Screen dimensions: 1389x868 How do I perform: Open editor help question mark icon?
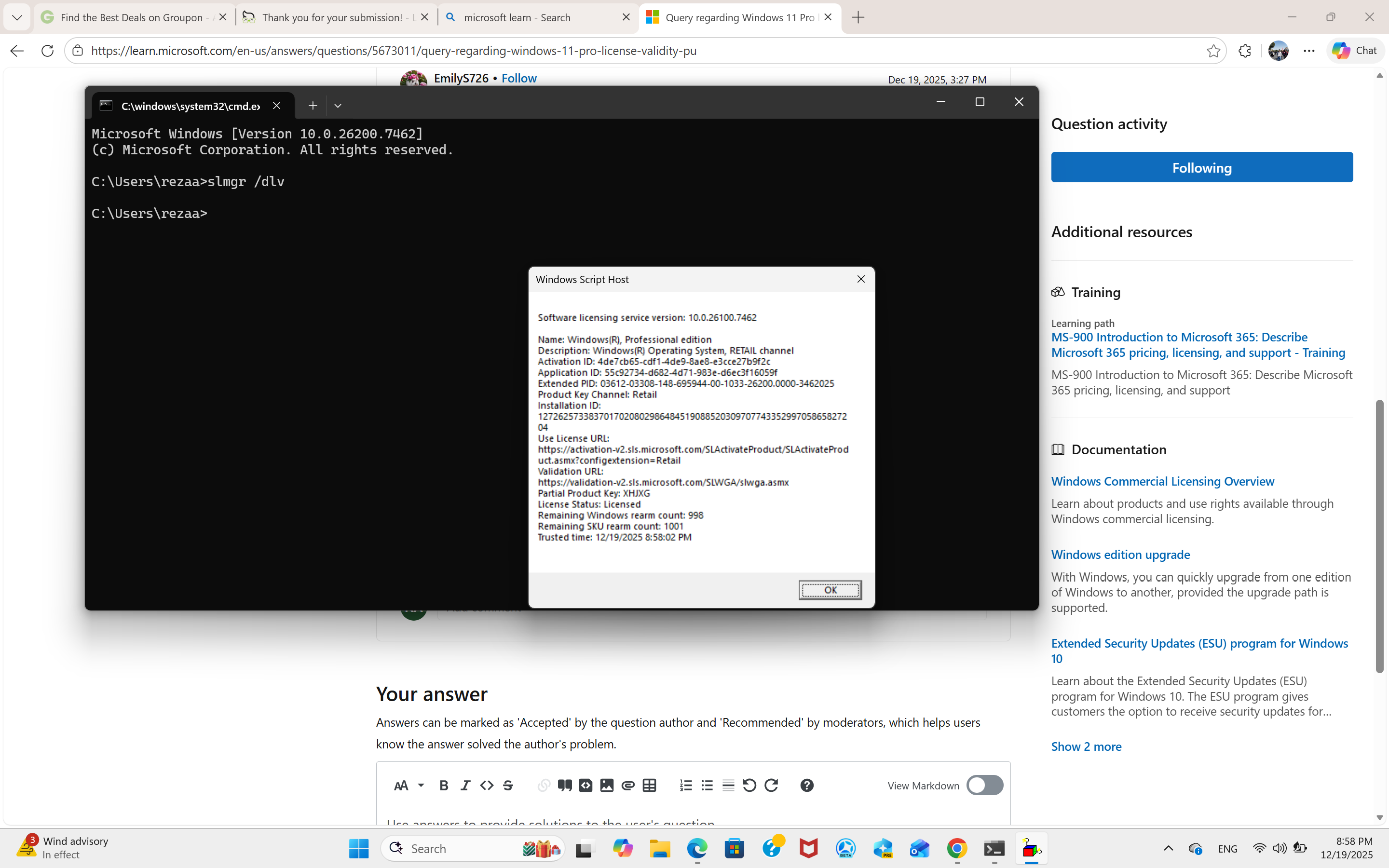(x=807, y=786)
